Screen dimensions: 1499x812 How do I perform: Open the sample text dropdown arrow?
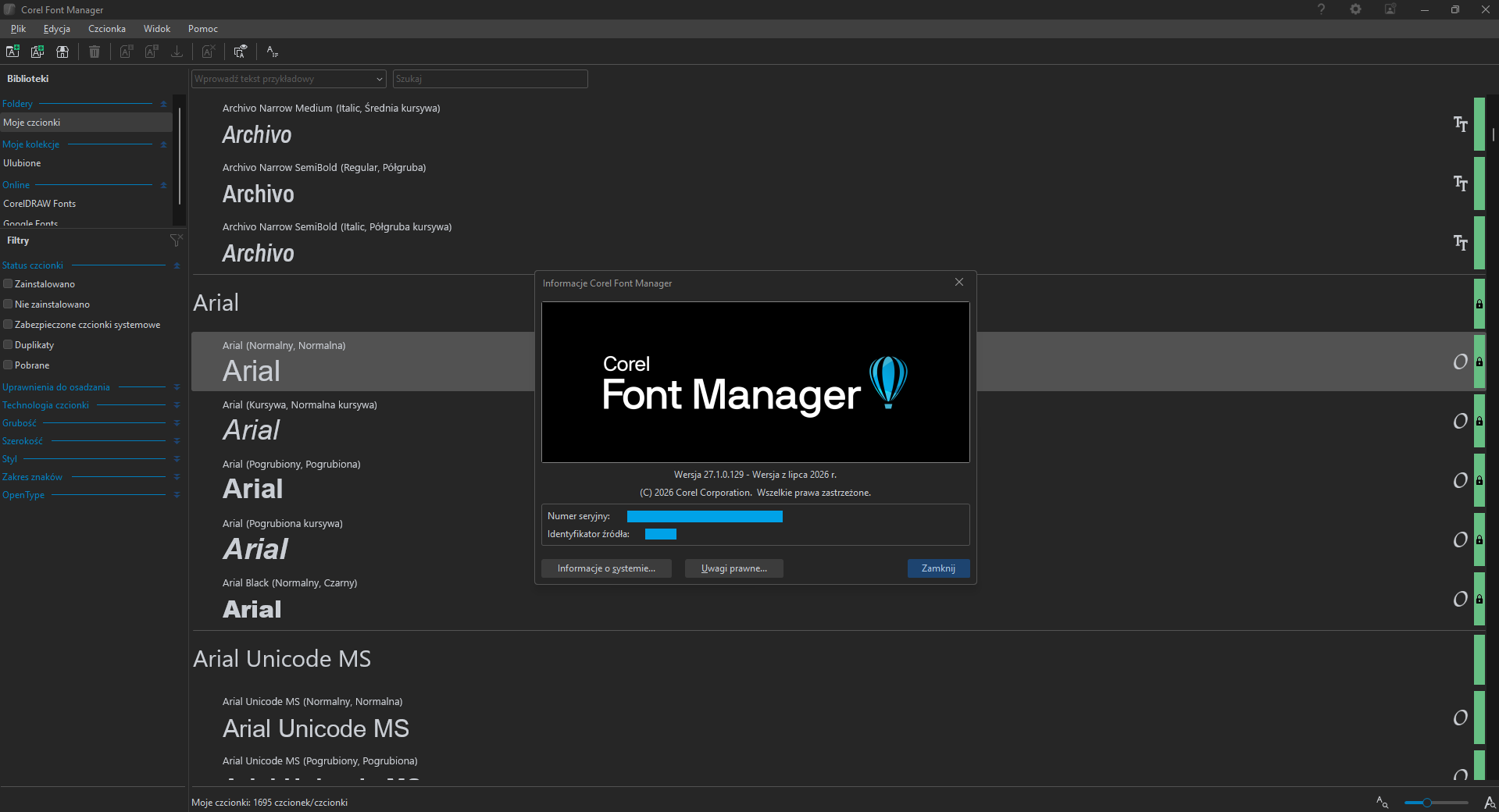[x=380, y=79]
